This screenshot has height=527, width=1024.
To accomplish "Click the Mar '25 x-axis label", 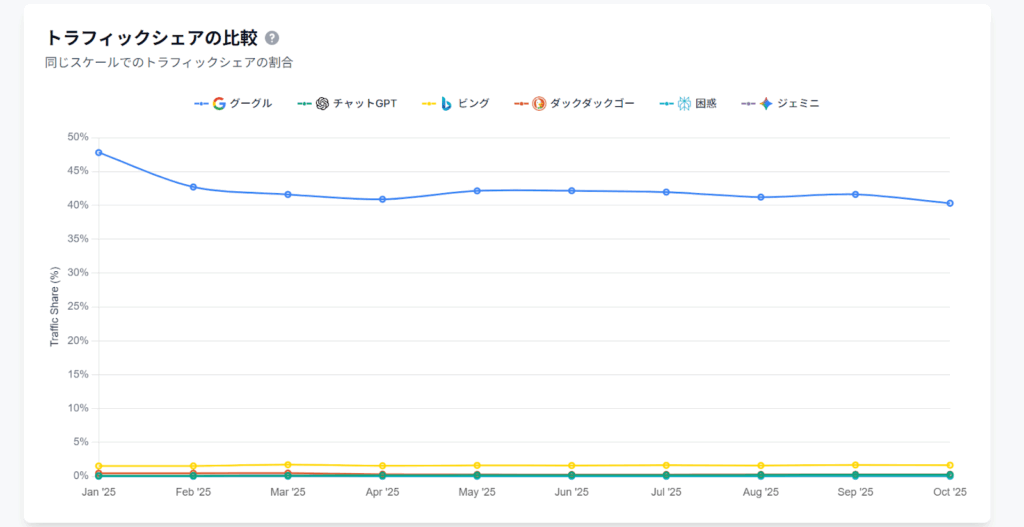I will tap(288, 492).
